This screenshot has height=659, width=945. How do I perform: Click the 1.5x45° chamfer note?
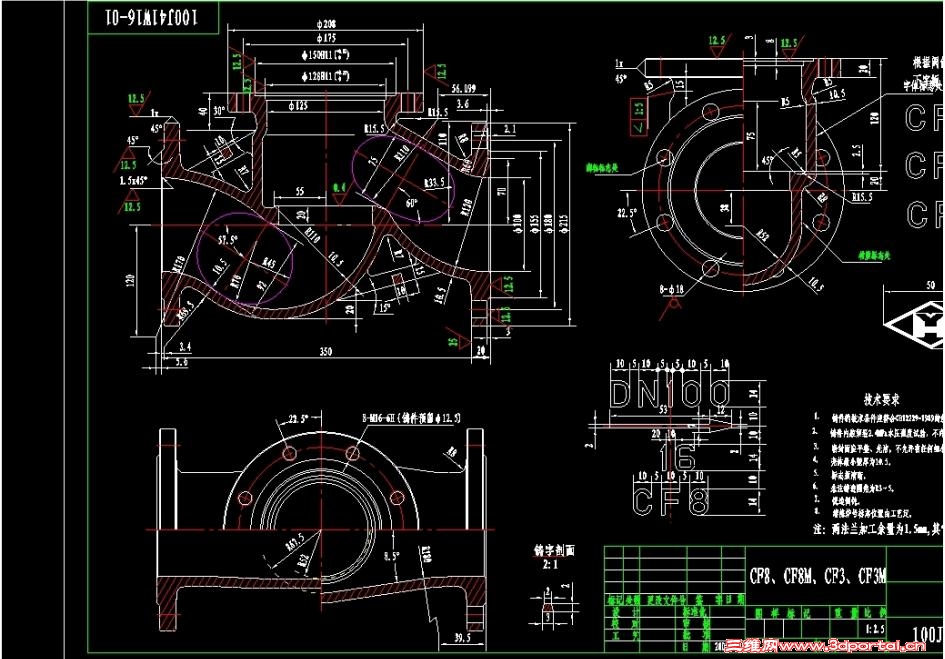(133, 180)
